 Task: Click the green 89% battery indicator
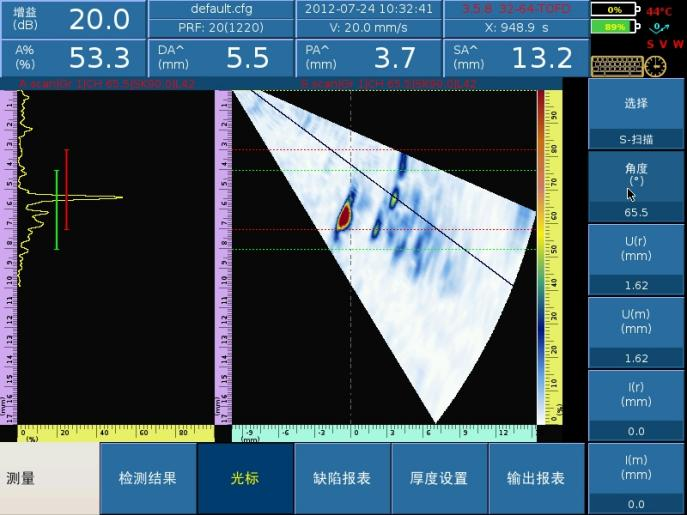[614, 27]
